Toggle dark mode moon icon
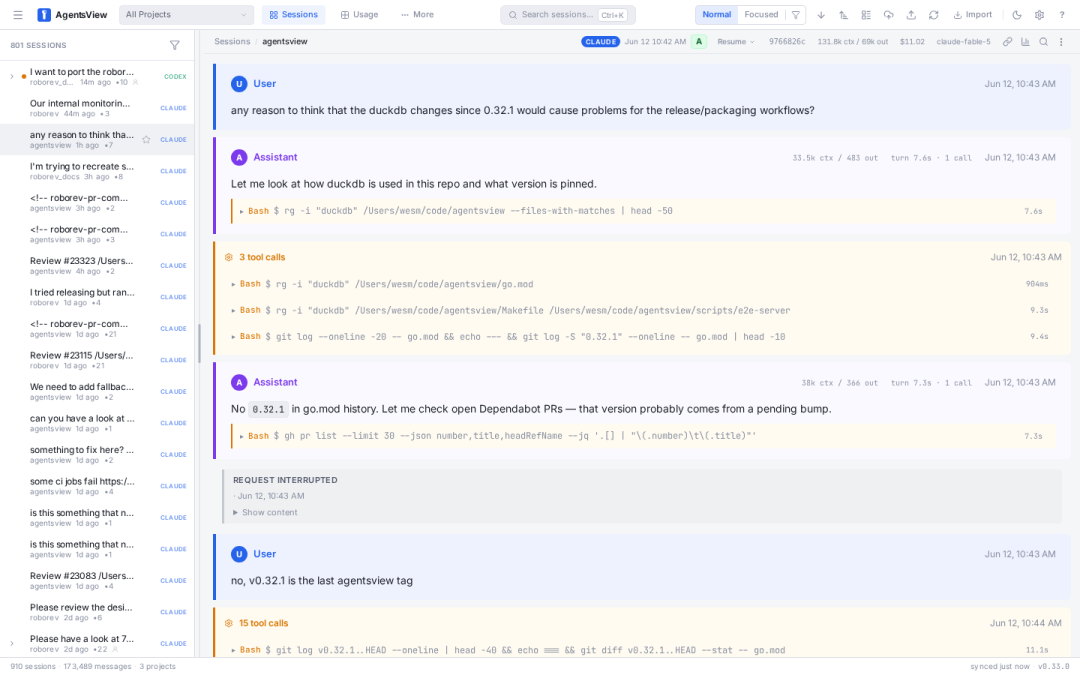 [x=1017, y=14]
